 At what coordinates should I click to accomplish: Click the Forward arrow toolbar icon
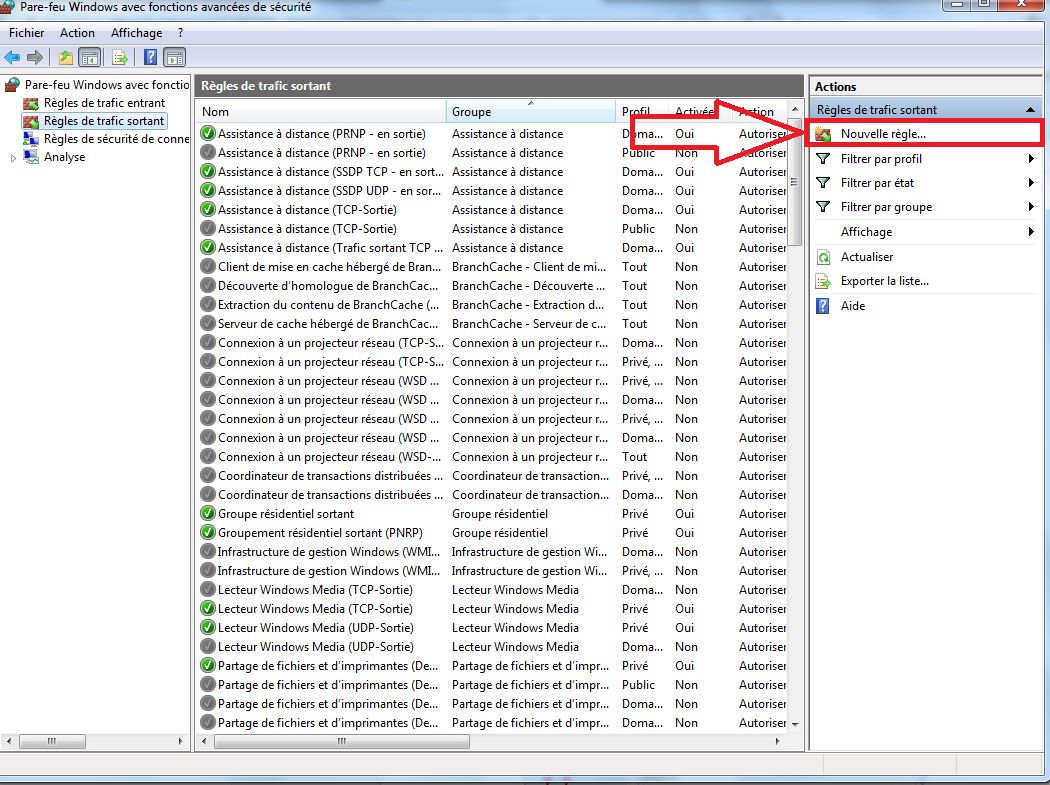coord(35,58)
